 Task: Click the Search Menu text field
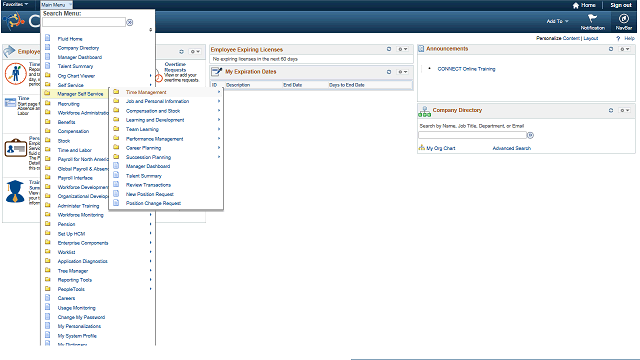[84, 22]
